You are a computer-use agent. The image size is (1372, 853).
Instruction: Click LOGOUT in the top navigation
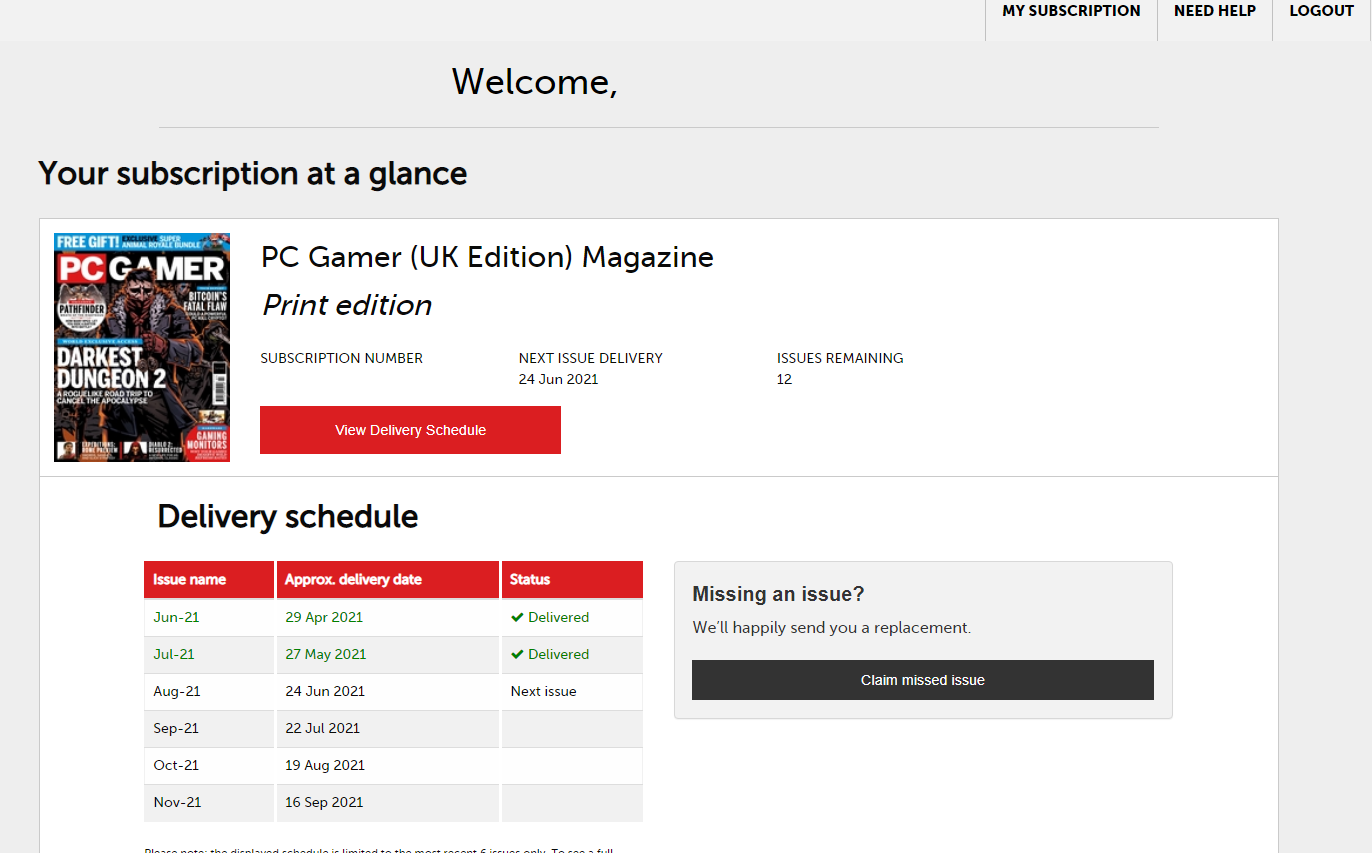point(1321,11)
